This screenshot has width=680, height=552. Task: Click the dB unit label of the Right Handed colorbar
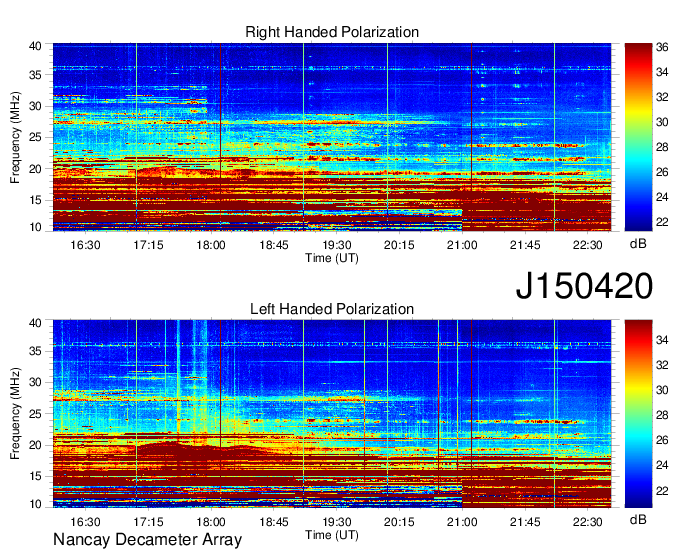pyautogui.click(x=638, y=244)
